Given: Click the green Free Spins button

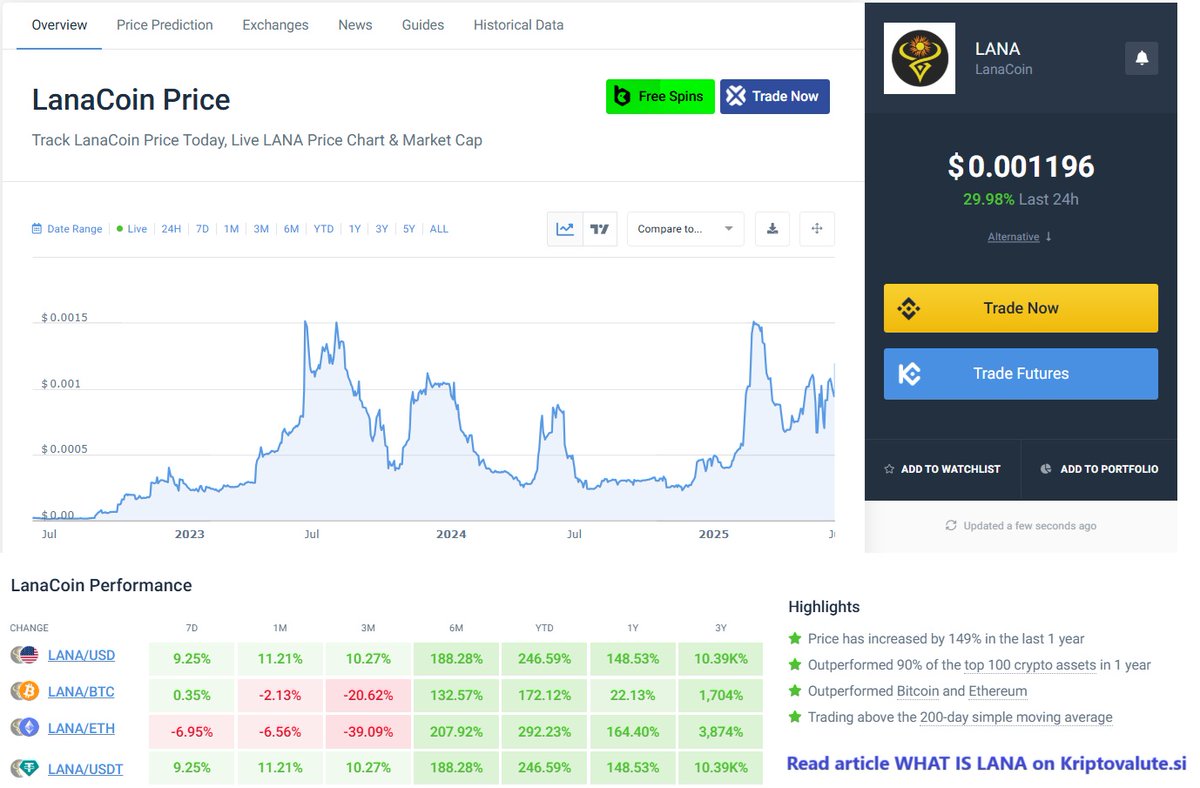Looking at the screenshot, I should coord(660,96).
